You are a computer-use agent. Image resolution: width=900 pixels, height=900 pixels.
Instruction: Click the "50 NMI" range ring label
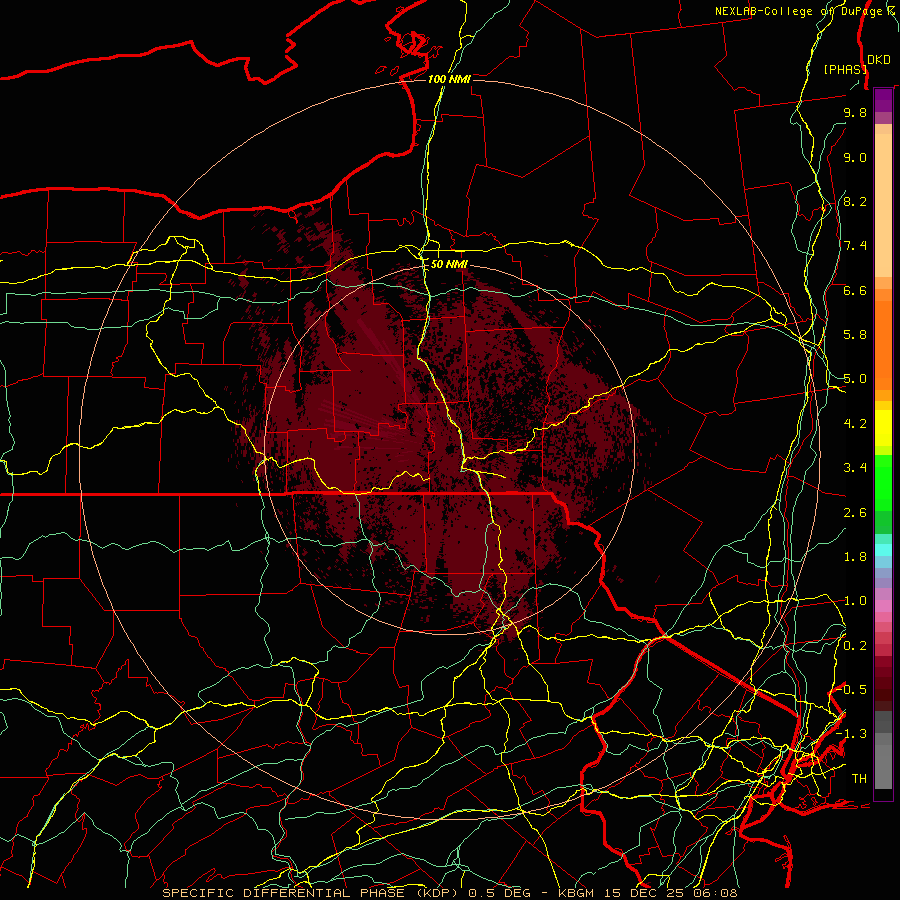pyautogui.click(x=449, y=264)
